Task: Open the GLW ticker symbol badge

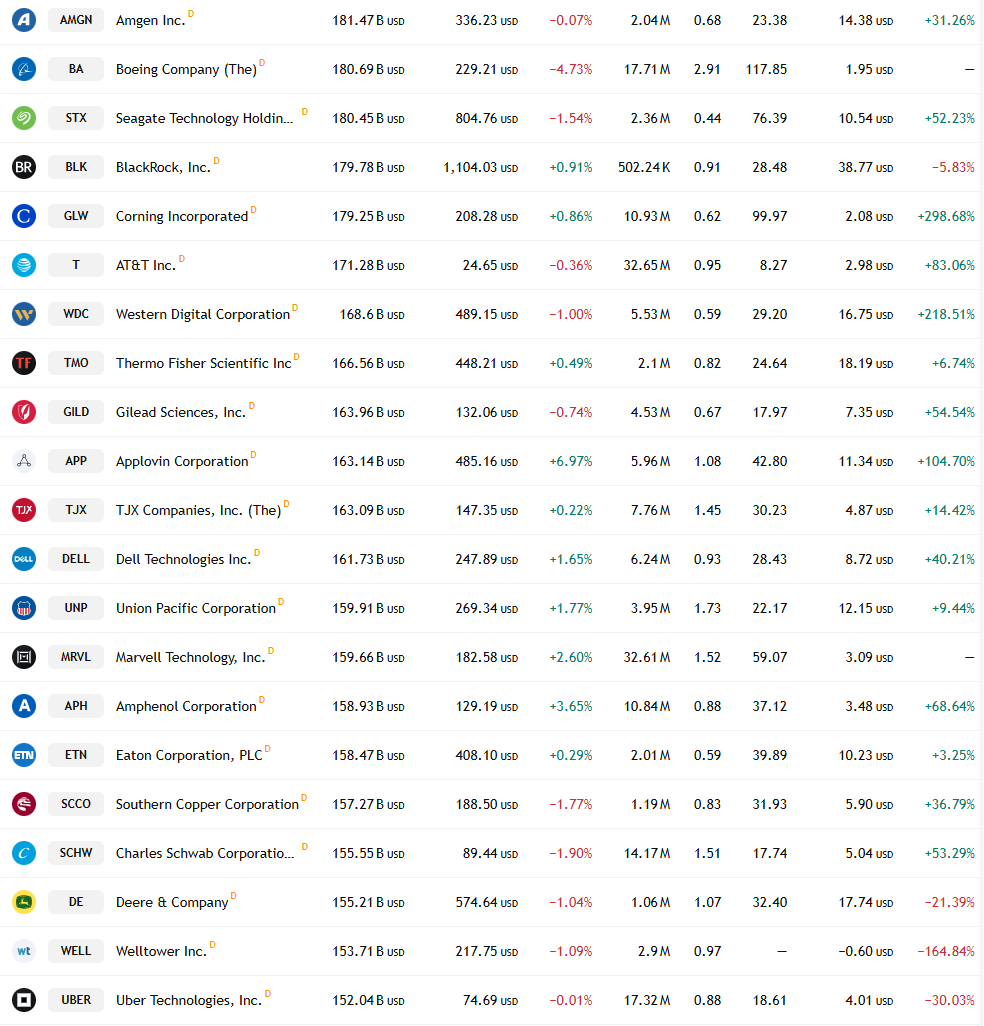Action: coord(76,216)
